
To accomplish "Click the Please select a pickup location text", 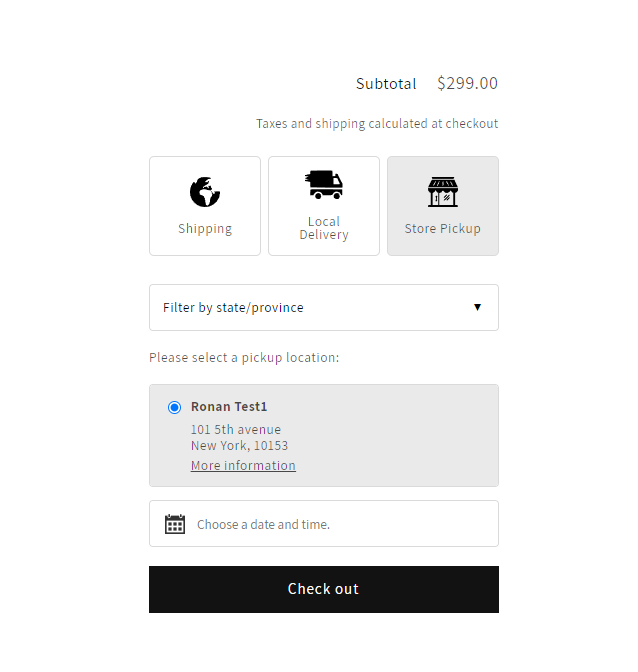I will point(244,357).
